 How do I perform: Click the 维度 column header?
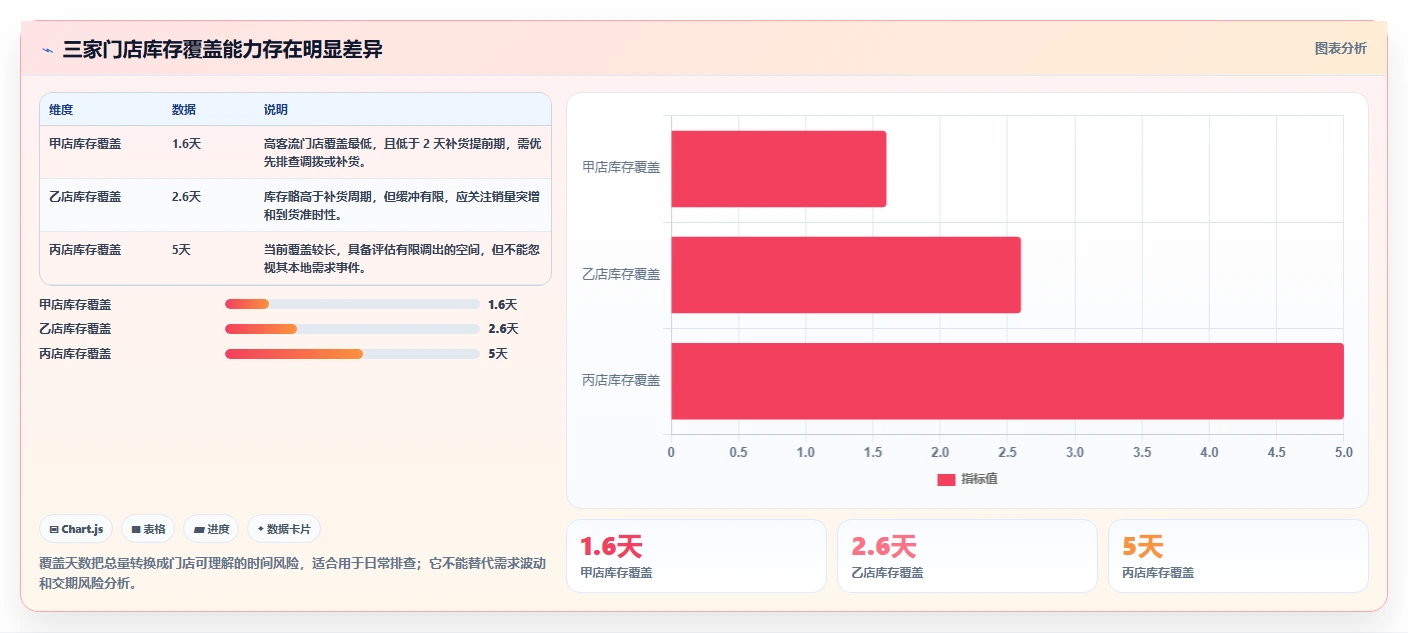[61, 109]
